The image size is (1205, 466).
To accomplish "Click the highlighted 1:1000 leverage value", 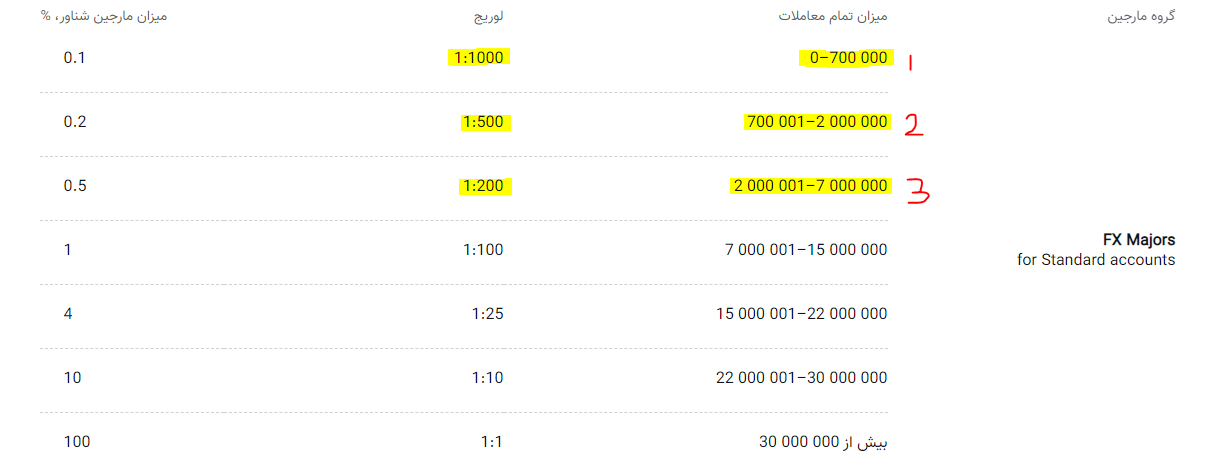I will (480, 58).
